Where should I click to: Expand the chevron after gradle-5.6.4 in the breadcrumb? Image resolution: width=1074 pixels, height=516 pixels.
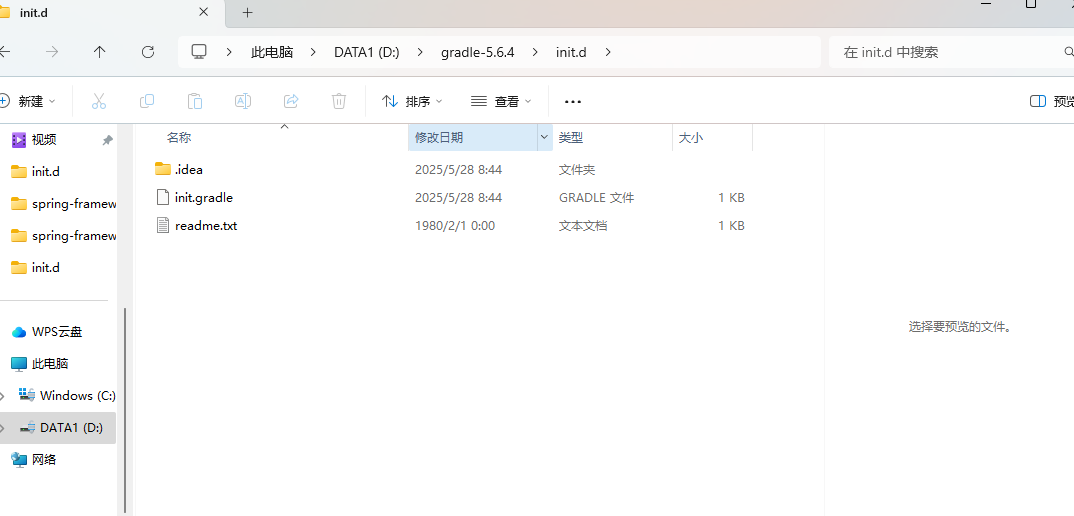tap(536, 52)
